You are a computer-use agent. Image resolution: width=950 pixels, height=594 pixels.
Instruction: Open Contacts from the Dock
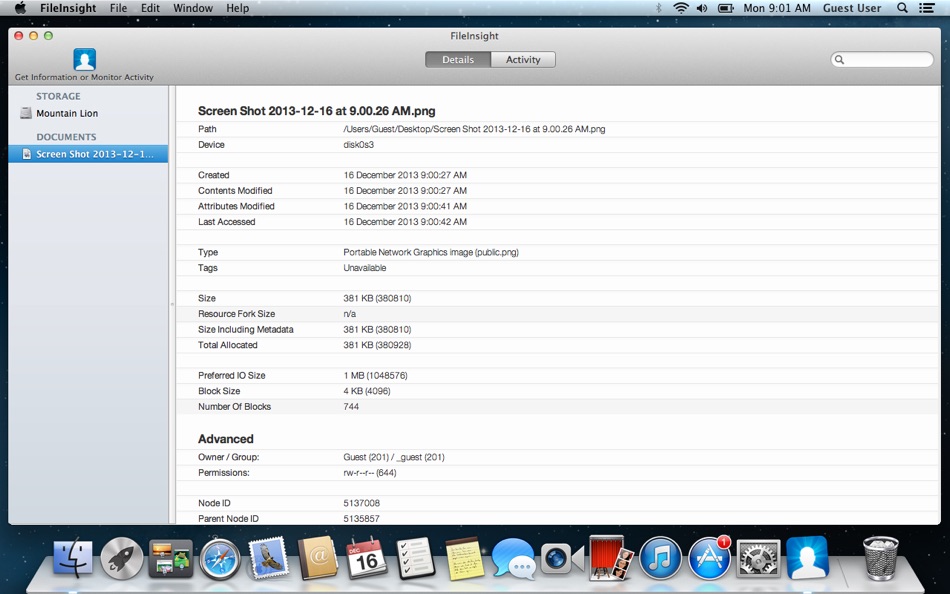[x=318, y=558]
